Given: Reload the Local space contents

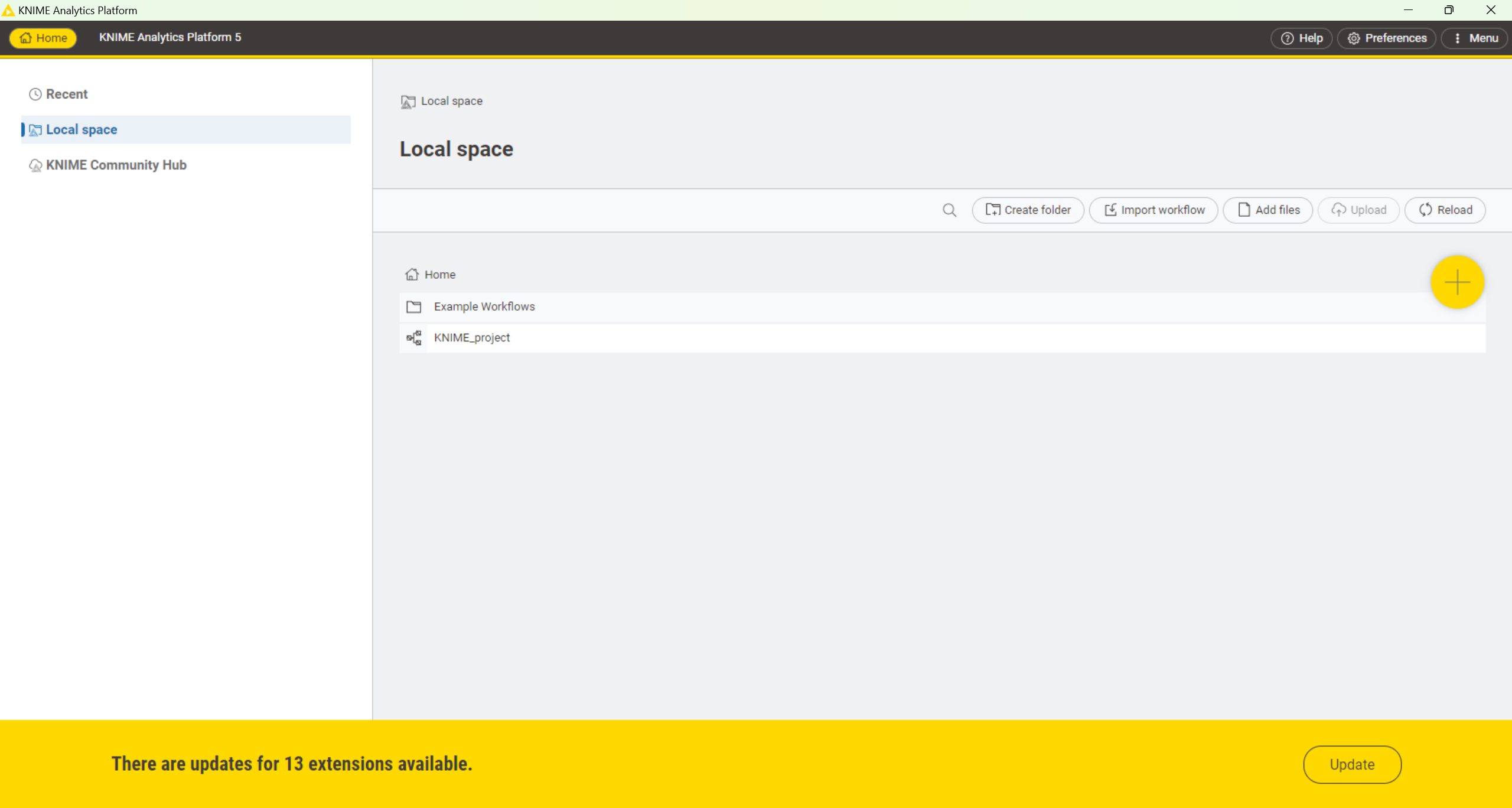Looking at the screenshot, I should coord(1445,210).
